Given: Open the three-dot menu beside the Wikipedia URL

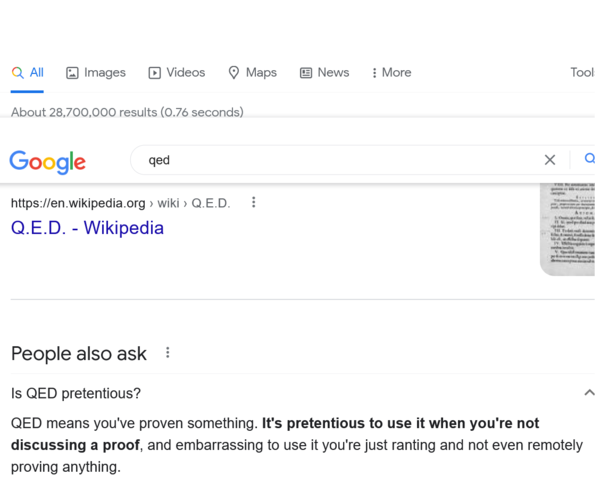Looking at the screenshot, I should pos(254,202).
